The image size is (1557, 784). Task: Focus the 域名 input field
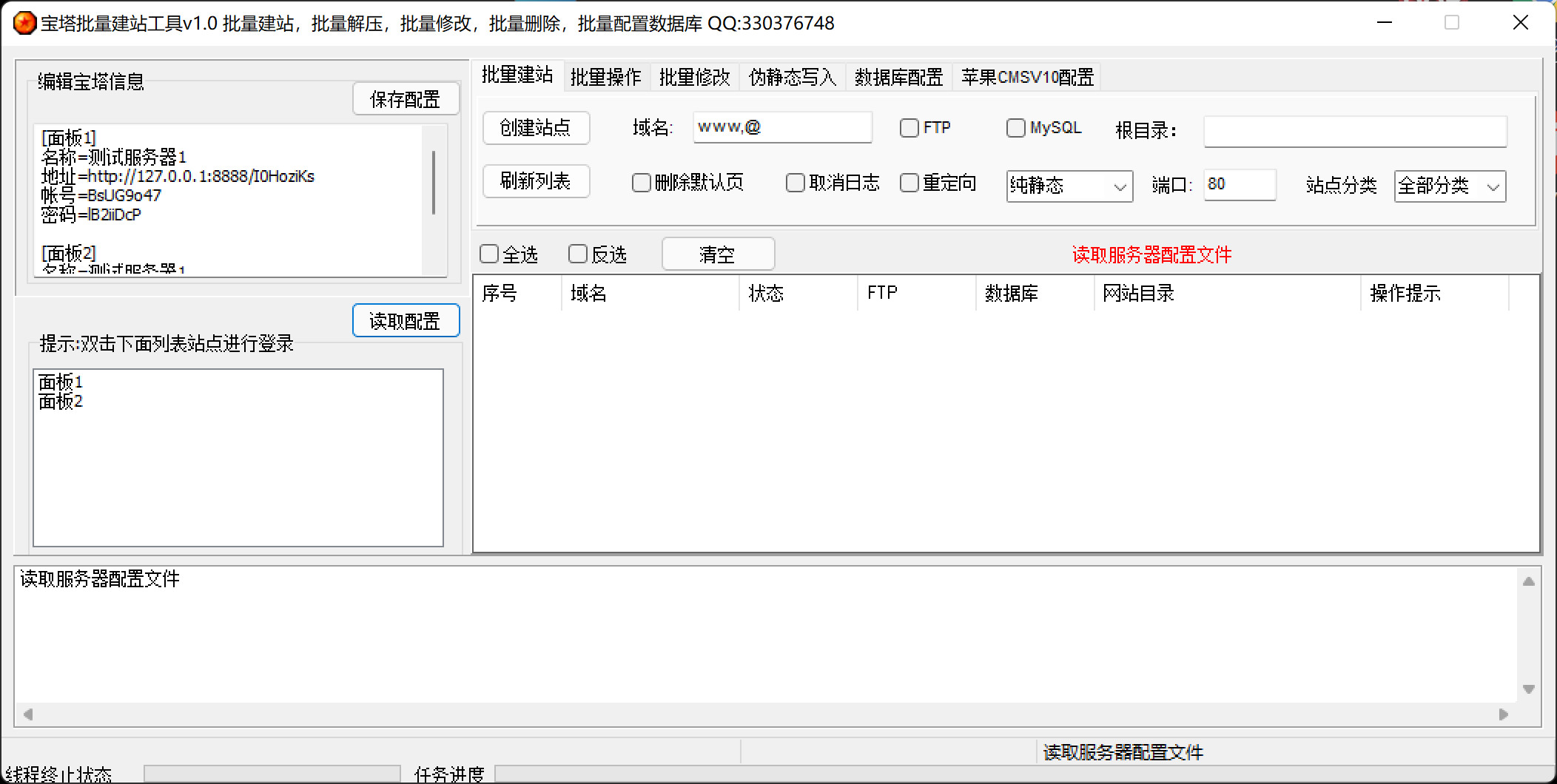click(782, 127)
